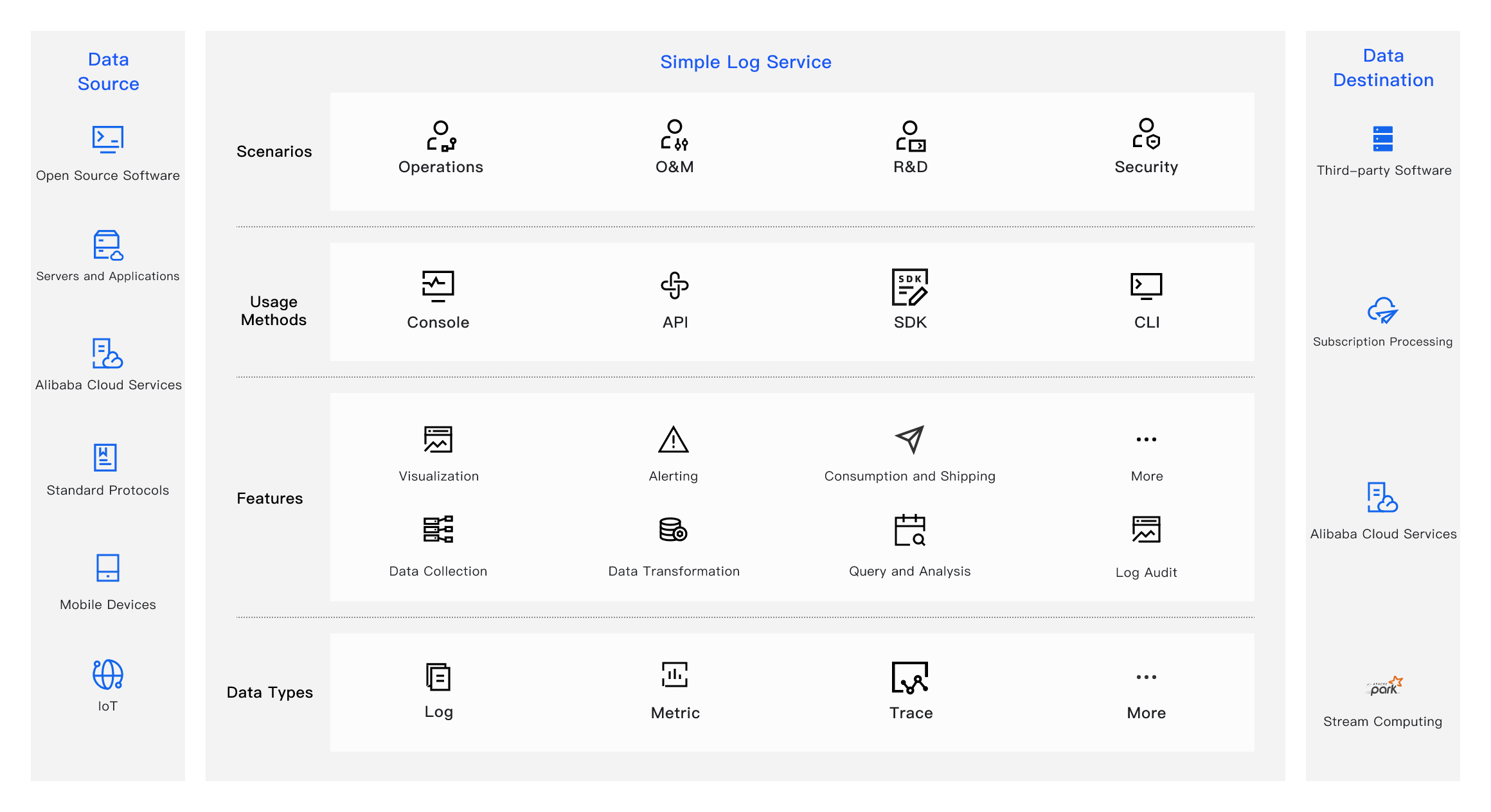Screen dimensions: 1491x812
Task: Click the Scenarios row label
Action: [x=274, y=152]
